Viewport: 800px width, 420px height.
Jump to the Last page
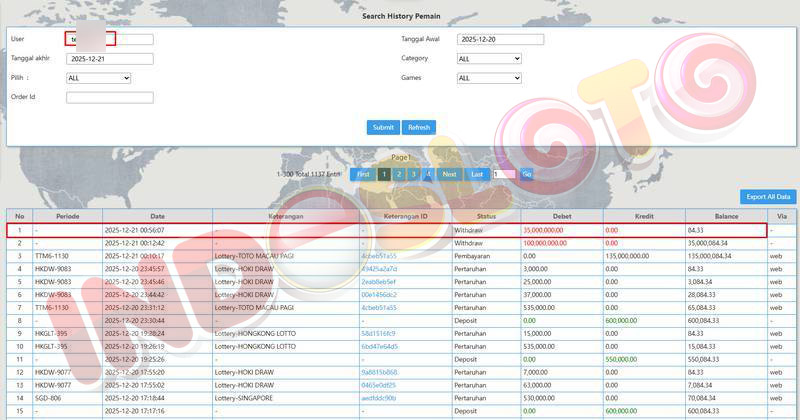[x=477, y=174]
